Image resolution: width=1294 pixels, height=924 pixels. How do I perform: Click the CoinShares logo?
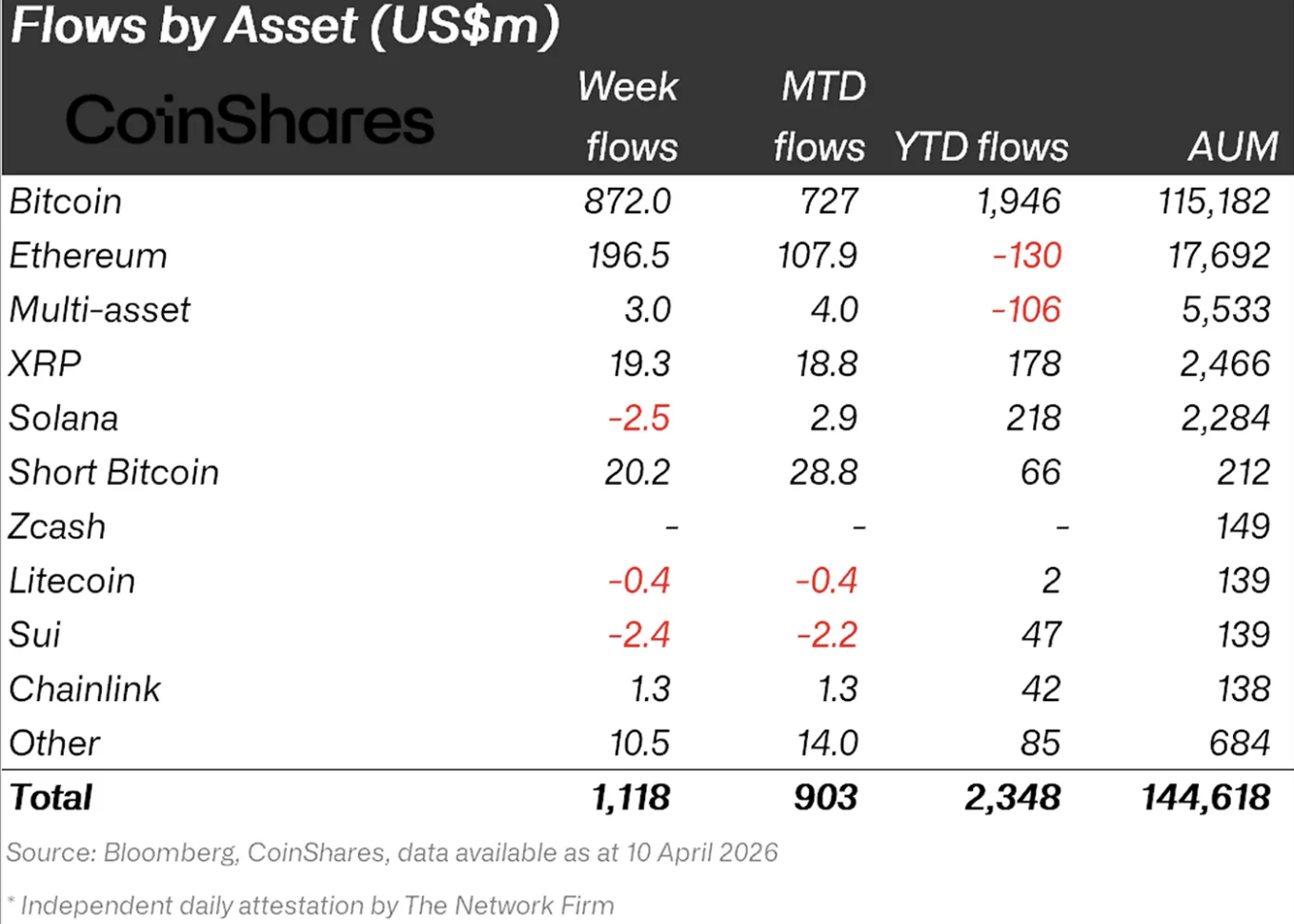250,121
